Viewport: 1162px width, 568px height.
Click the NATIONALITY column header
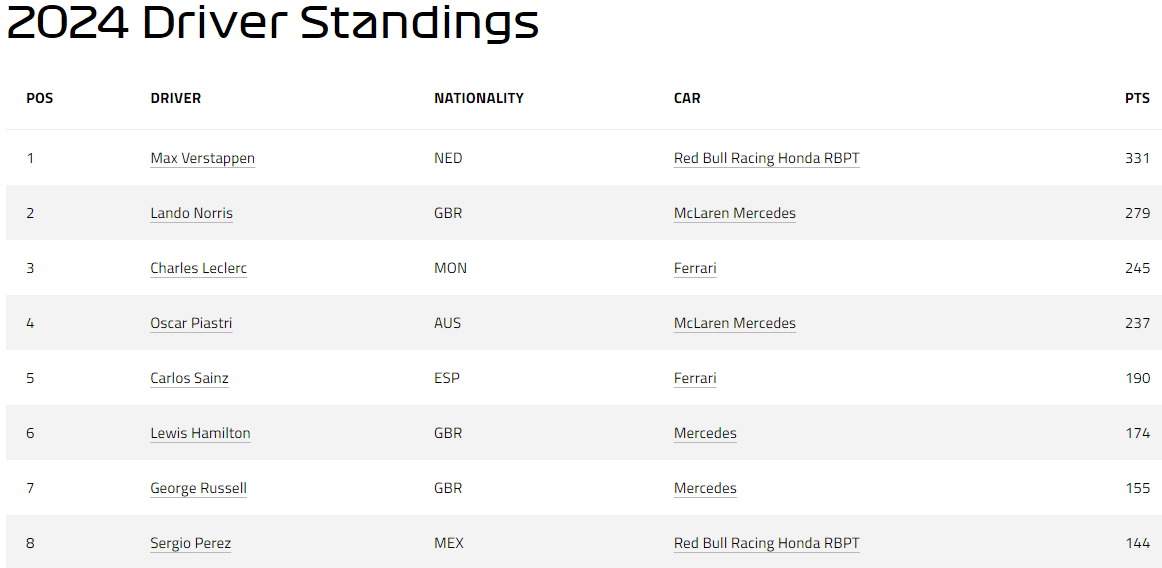(x=479, y=98)
